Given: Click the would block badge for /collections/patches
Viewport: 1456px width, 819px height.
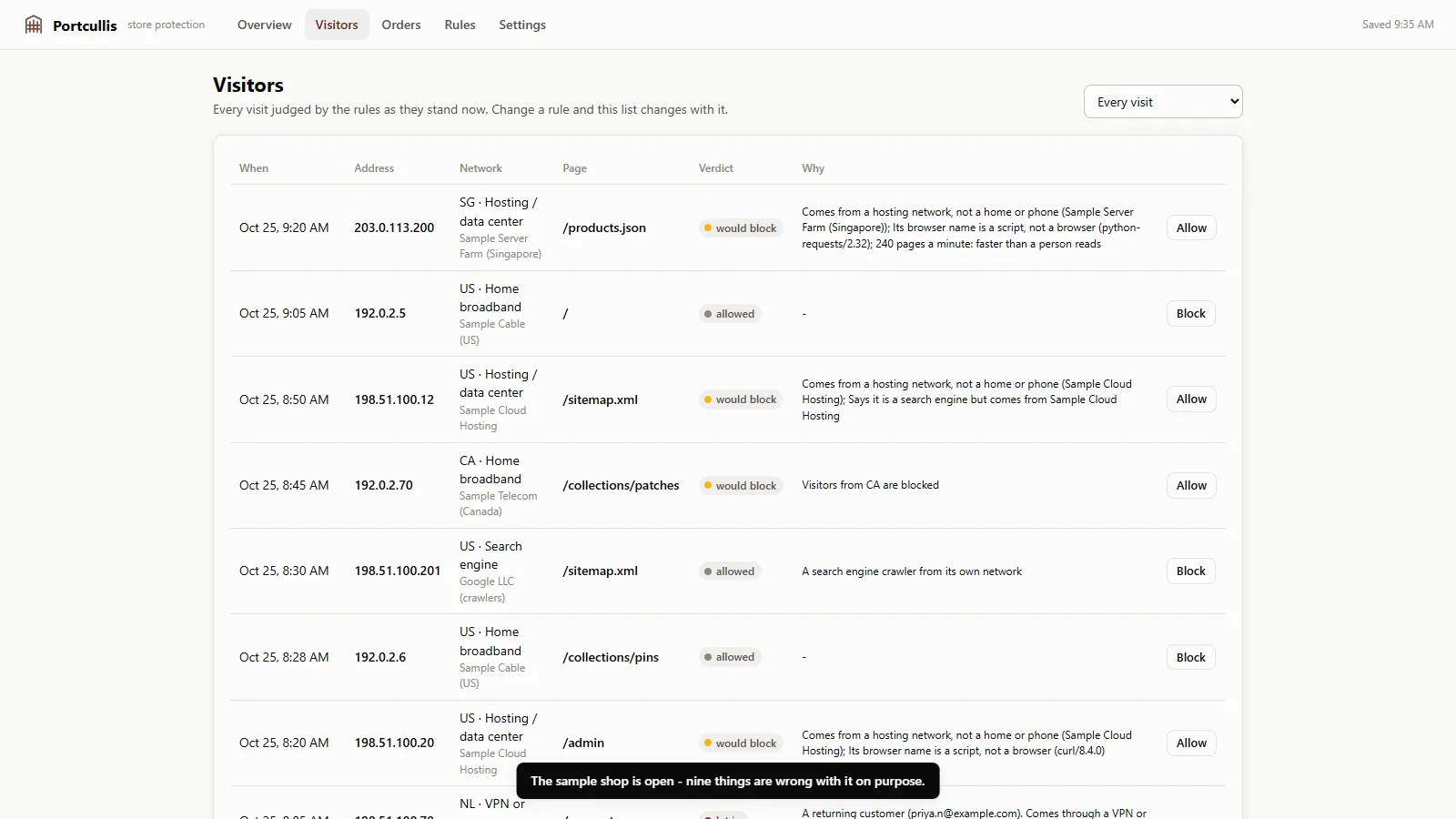Looking at the screenshot, I should (x=741, y=486).
